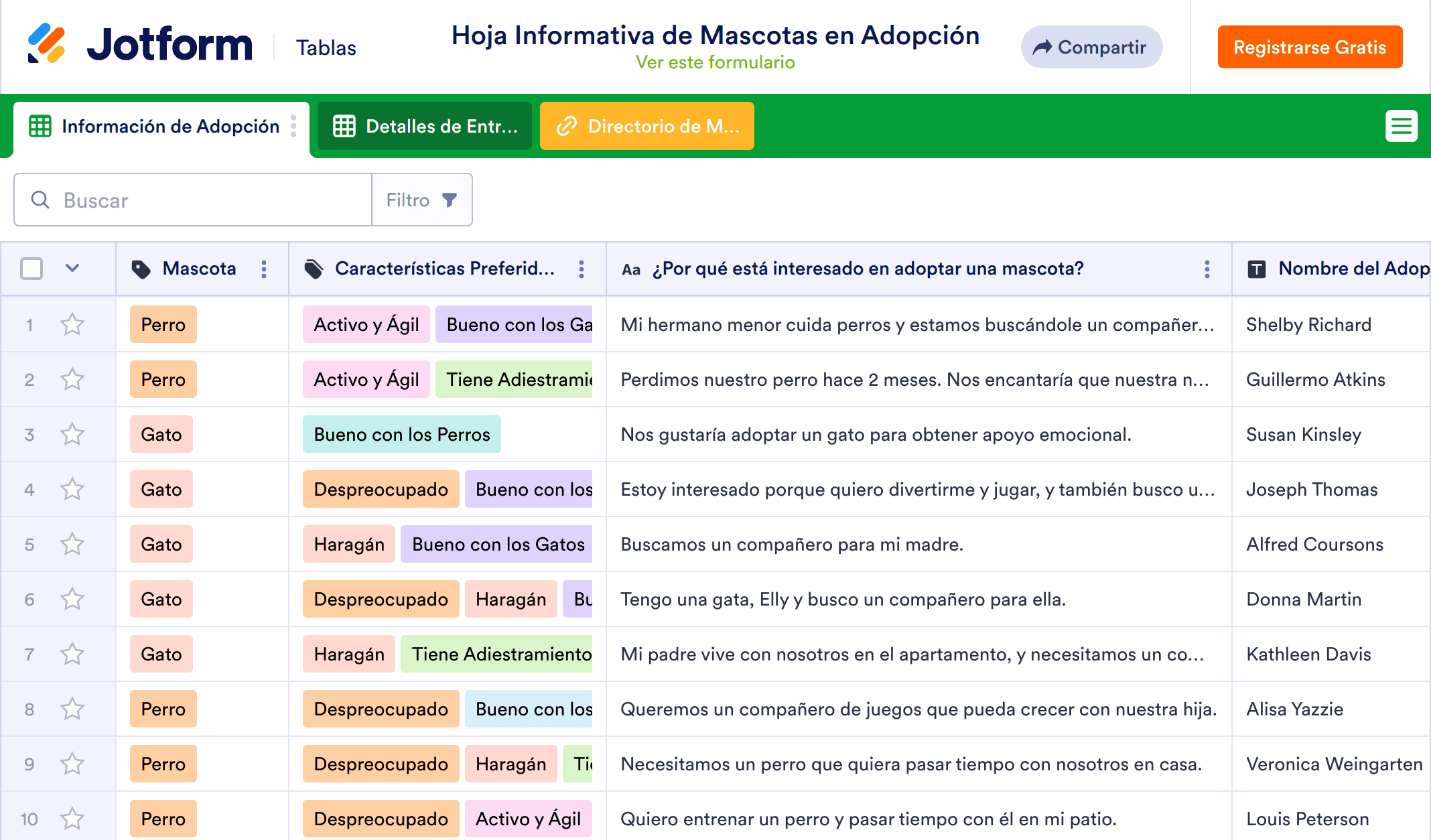The image size is (1431, 840).
Task: Open options for the ¿Por qué column
Action: click(1207, 269)
